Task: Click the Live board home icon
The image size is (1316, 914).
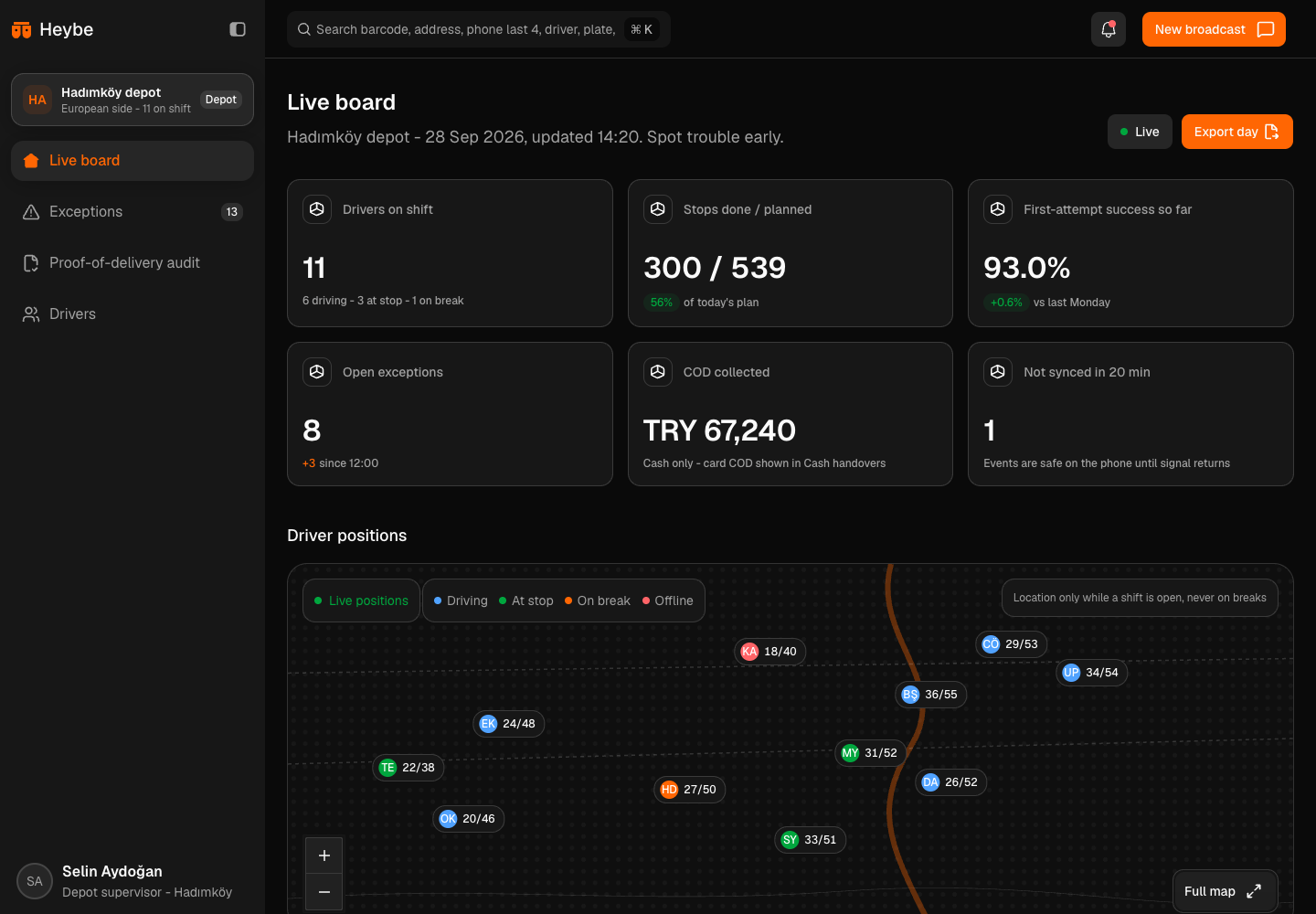Action: (x=31, y=161)
